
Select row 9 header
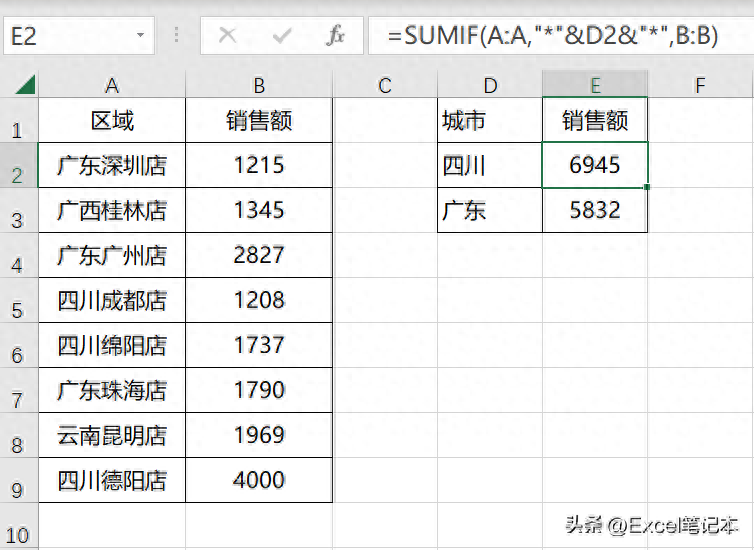tap(19, 480)
